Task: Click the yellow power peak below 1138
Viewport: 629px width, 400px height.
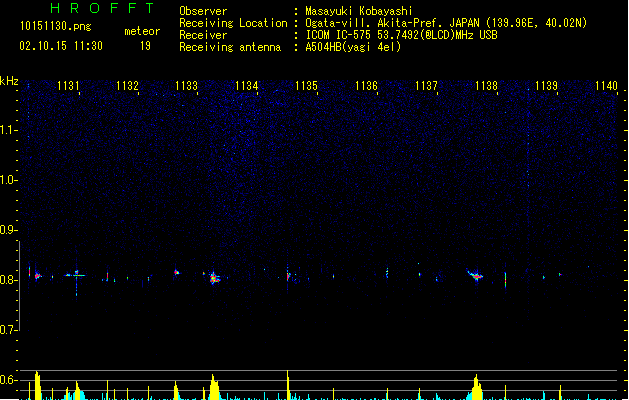Action: [477, 387]
